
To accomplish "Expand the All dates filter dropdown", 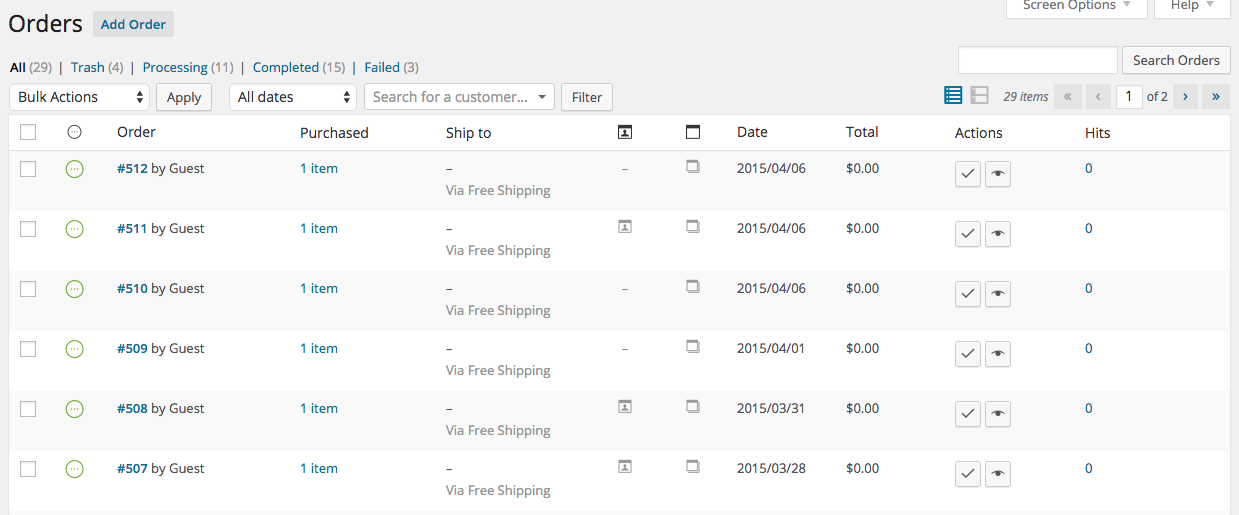I will coord(293,97).
